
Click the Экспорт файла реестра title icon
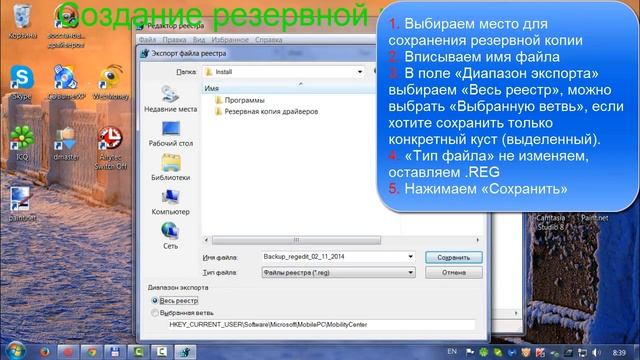coord(144,53)
